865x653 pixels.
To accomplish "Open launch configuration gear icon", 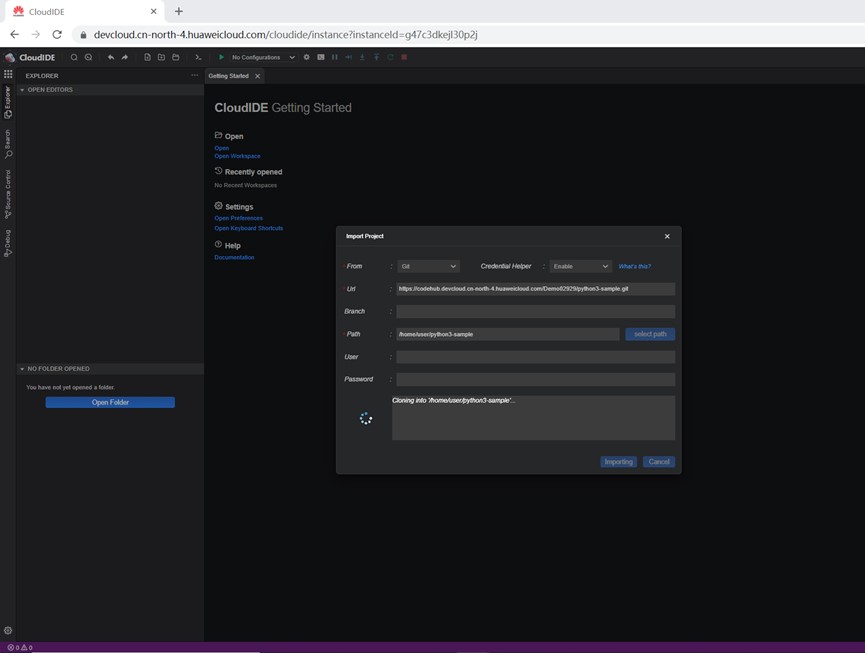I will (x=307, y=58).
